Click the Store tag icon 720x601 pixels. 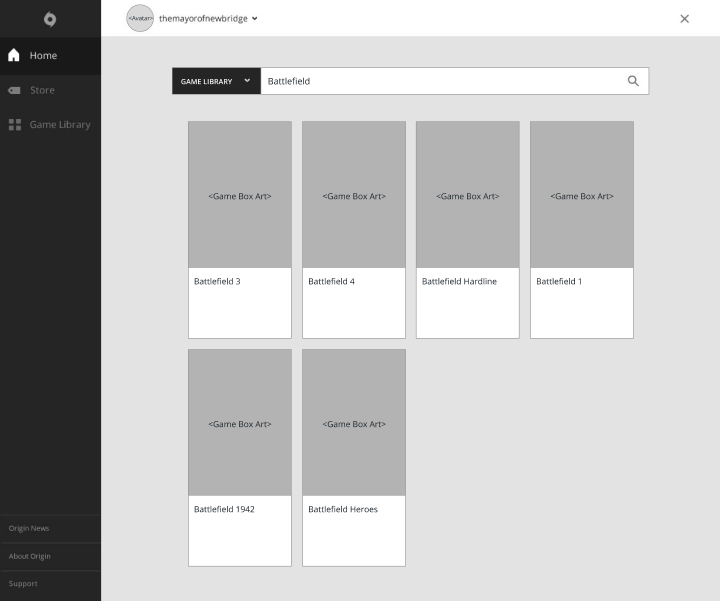[x=14, y=90]
